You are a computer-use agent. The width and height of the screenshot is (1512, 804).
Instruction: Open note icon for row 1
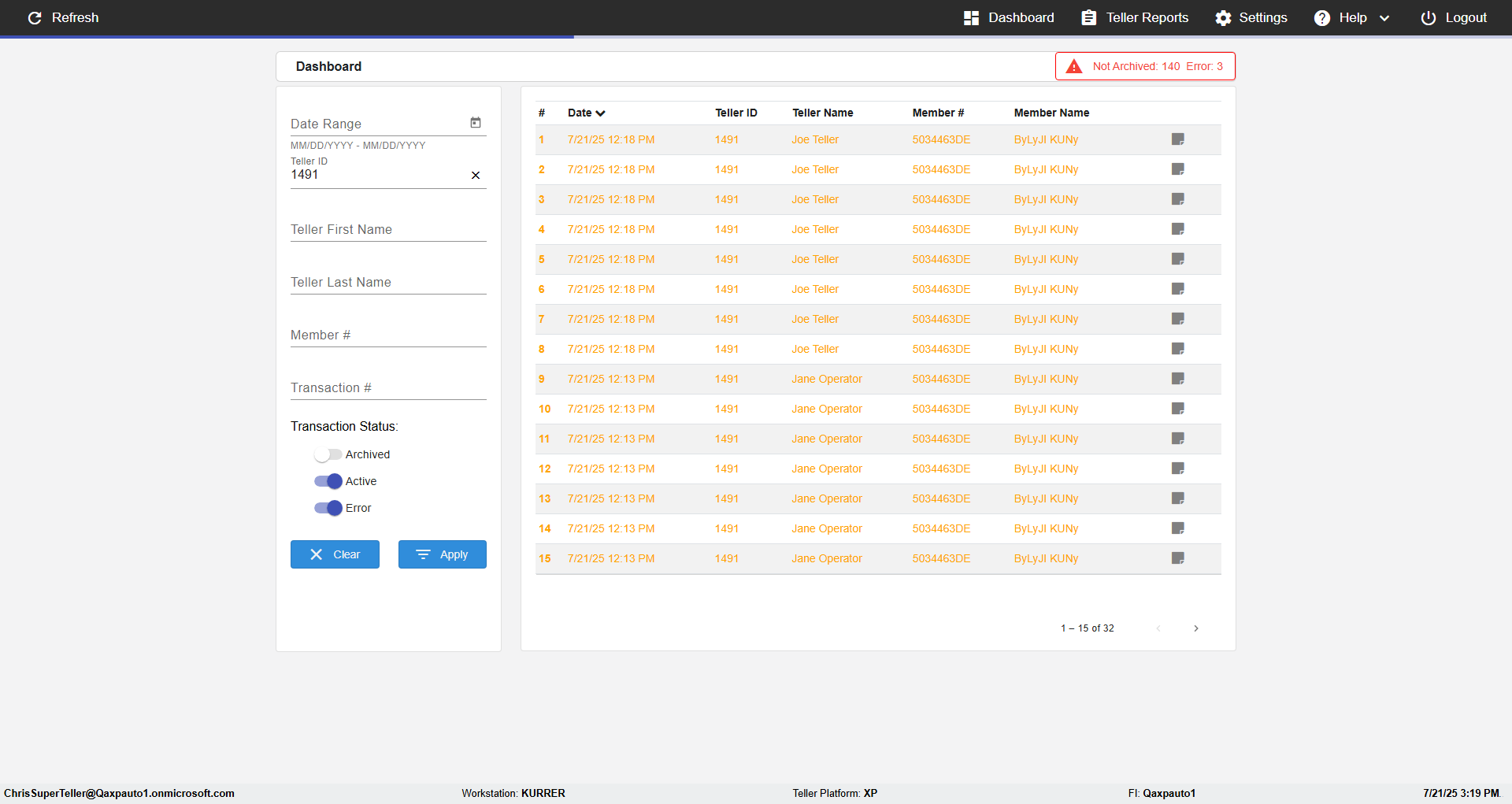[x=1178, y=139]
